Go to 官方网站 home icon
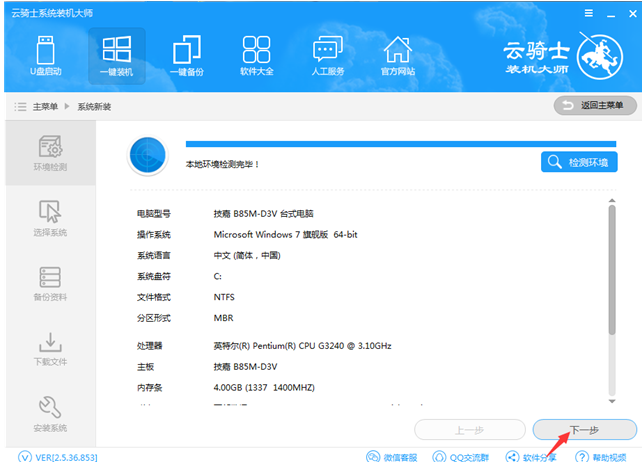642x462 pixels. (x=398, y=56)
